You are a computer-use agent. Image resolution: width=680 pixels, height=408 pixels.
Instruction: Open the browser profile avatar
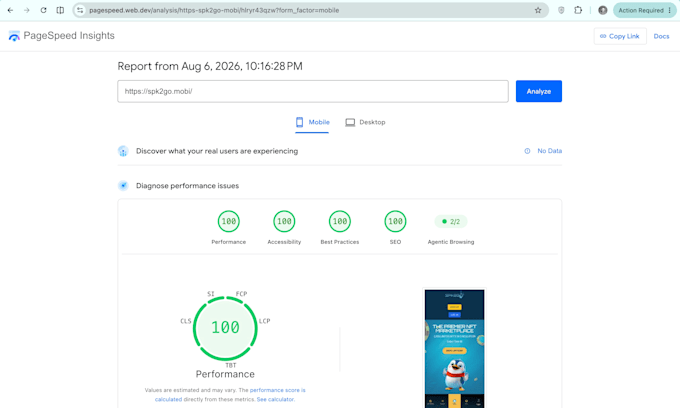coord(603,10)
